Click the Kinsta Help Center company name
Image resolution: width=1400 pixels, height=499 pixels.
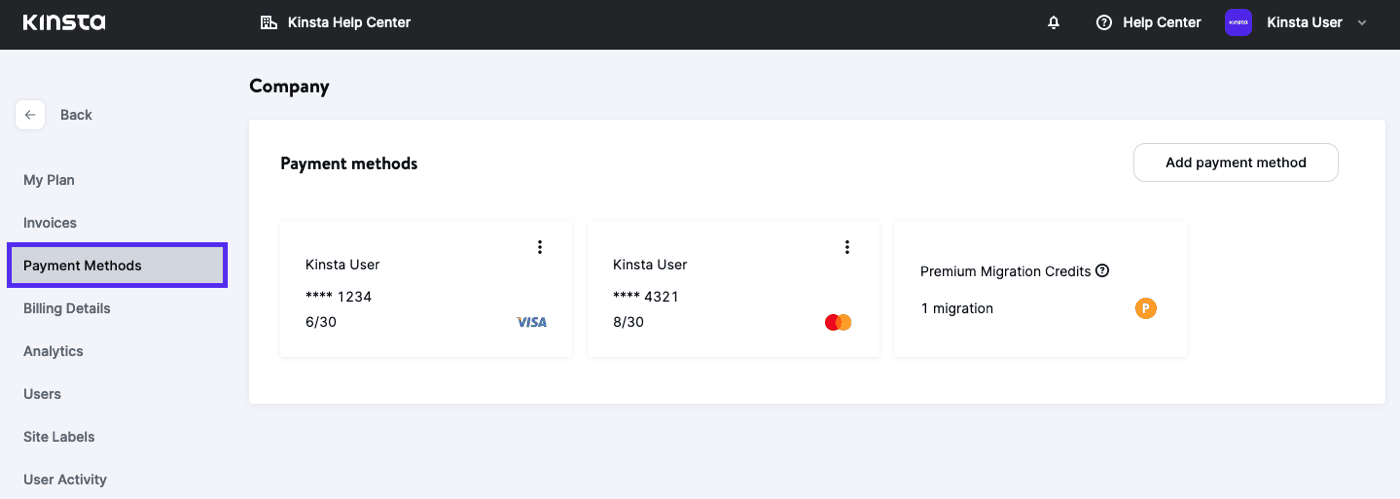pyautogui.click(x=349, y=22)
